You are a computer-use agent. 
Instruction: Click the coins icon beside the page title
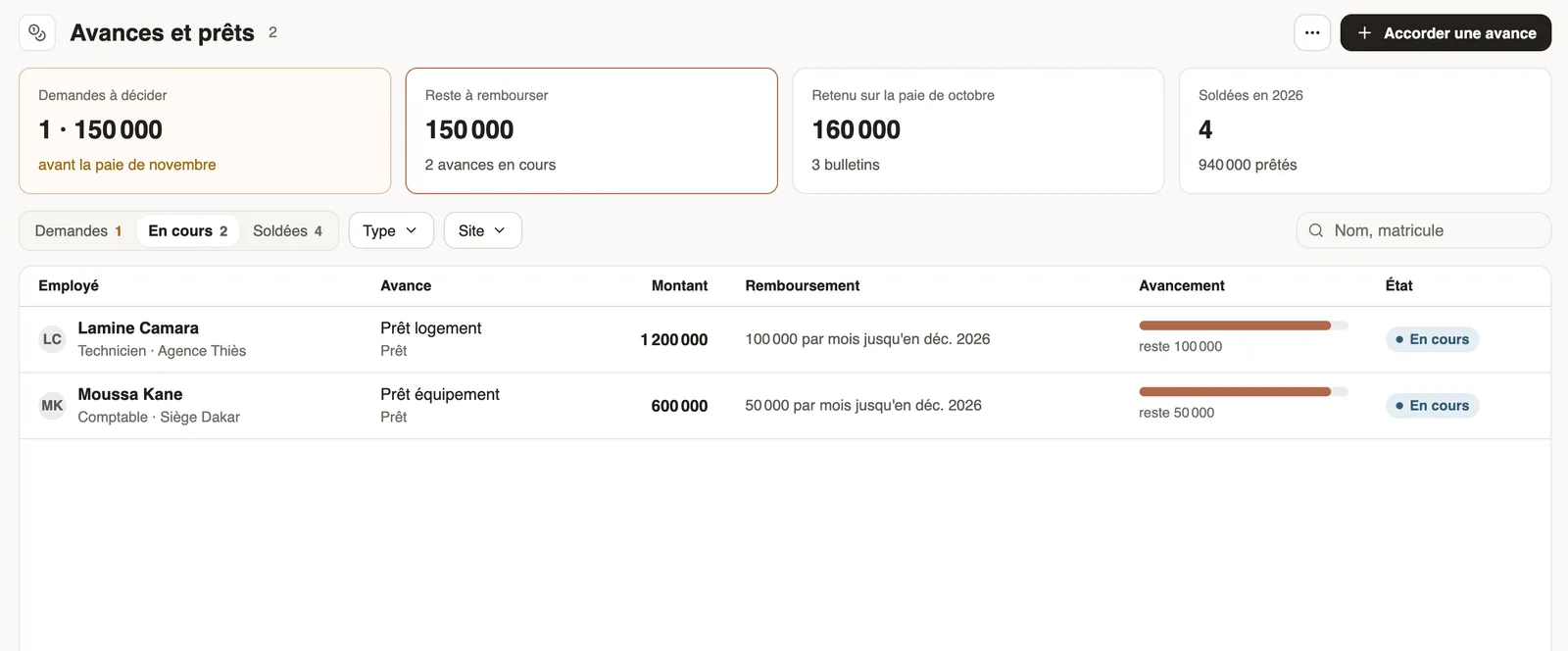(37, 32)
